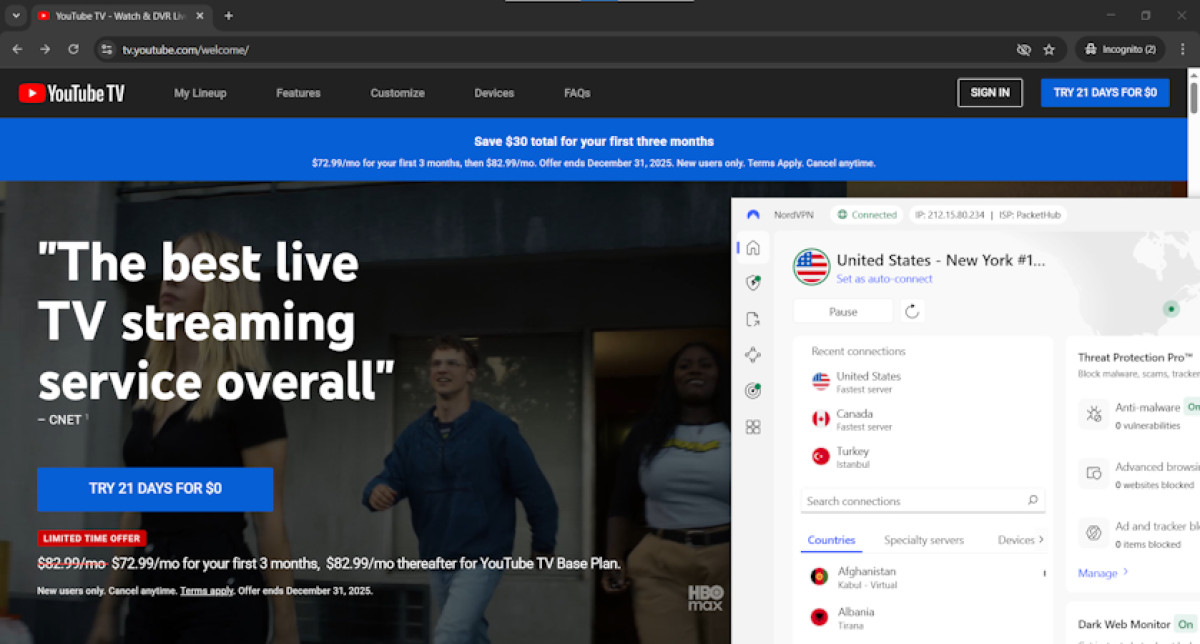Open the four-squares grid icon in NordVPN sidebar

click(753, 427)
